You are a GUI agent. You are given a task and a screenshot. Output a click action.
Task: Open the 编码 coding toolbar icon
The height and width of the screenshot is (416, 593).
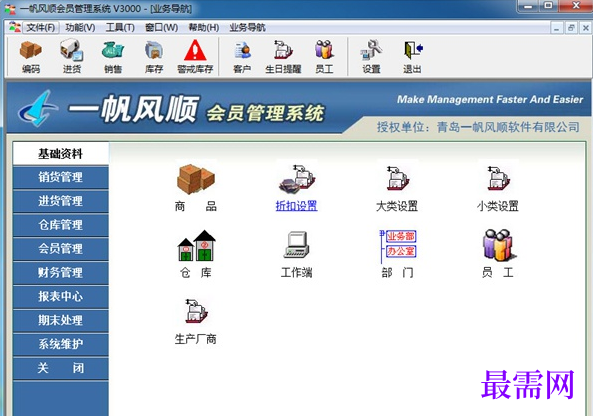pos(31,57)
